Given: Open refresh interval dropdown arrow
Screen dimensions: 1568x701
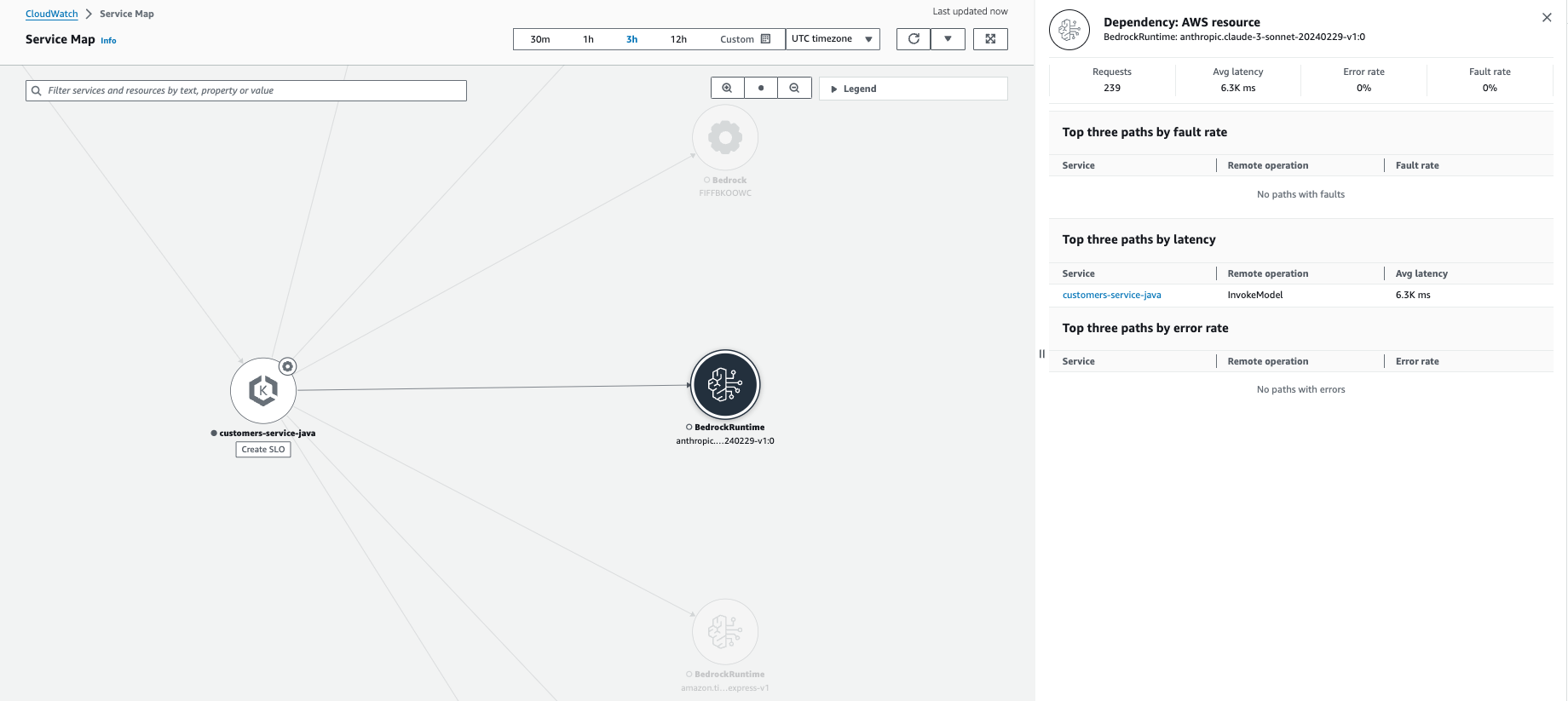Looking at the screenshot, I should click(948, 39).
